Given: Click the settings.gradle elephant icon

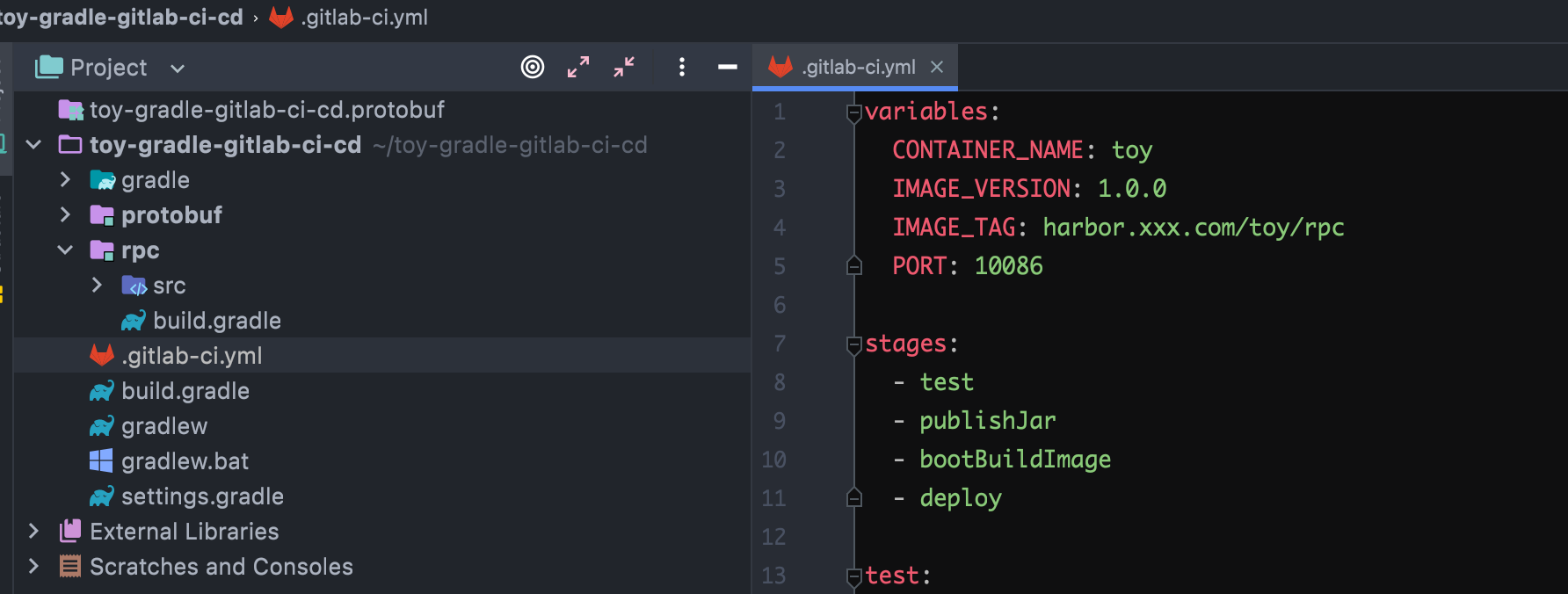Looking at the screenshot, I should click(x=102, y=496).
